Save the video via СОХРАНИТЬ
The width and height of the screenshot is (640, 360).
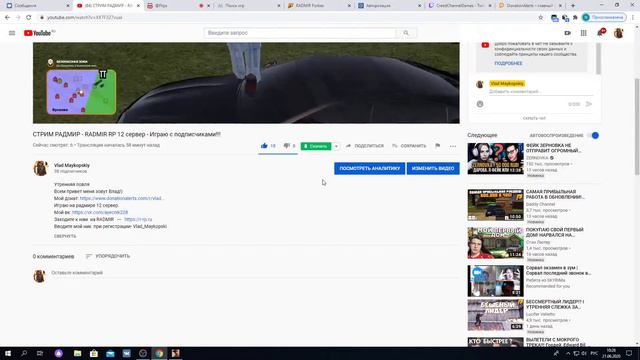click(409, 146)
